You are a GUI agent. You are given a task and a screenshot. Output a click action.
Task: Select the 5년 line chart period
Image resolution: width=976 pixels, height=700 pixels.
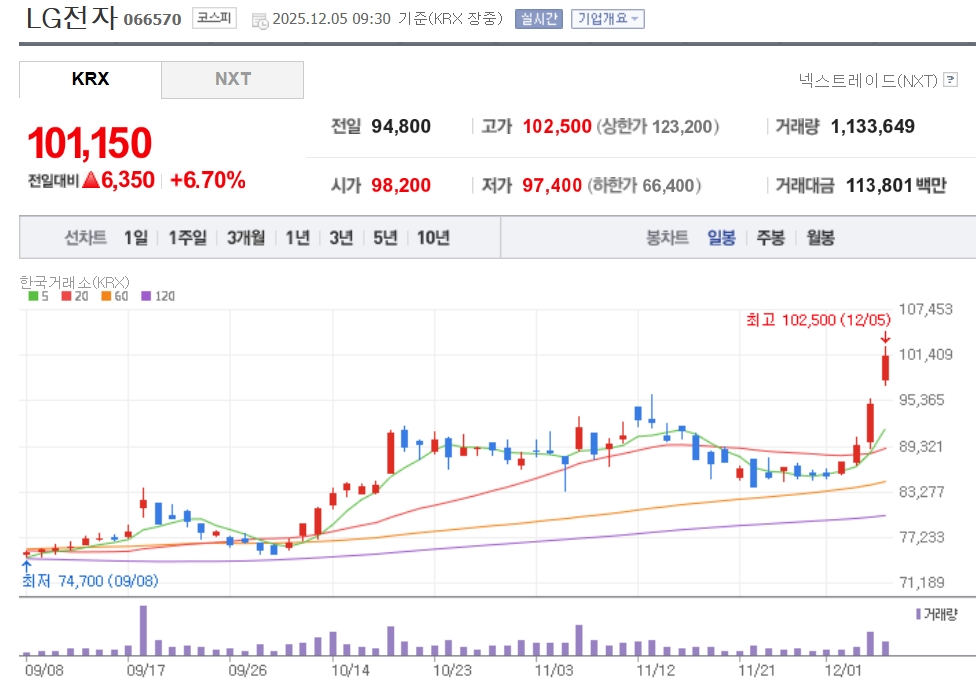pyautogui.click(x=385, y=238)
